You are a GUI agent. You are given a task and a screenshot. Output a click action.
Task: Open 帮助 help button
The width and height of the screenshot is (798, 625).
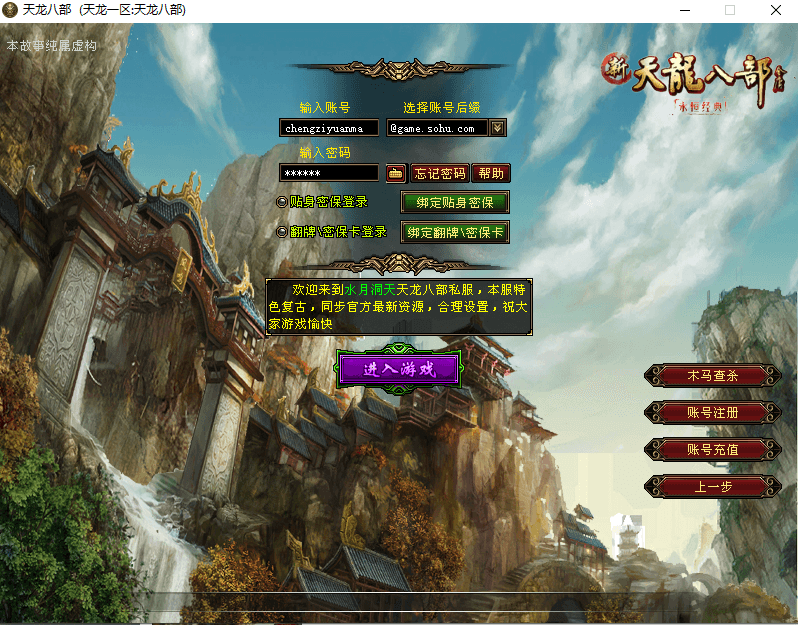(x=491, y=173)
